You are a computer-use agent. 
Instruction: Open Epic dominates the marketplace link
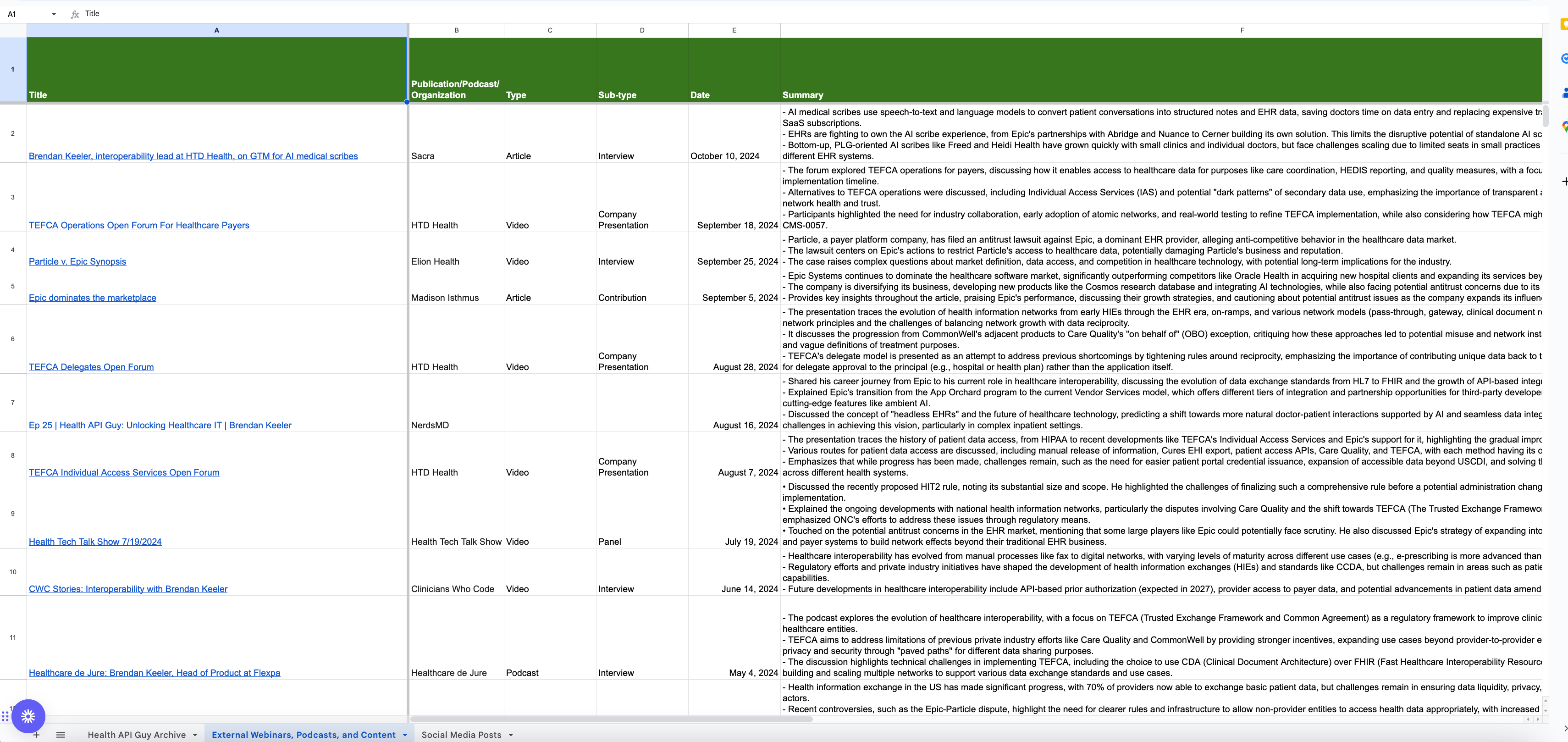[93, 298]
